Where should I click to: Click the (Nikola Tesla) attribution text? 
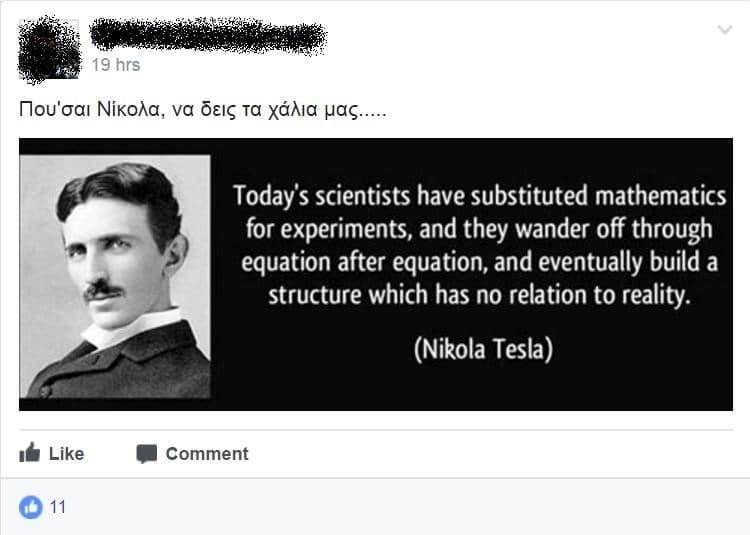click(483, 350)
